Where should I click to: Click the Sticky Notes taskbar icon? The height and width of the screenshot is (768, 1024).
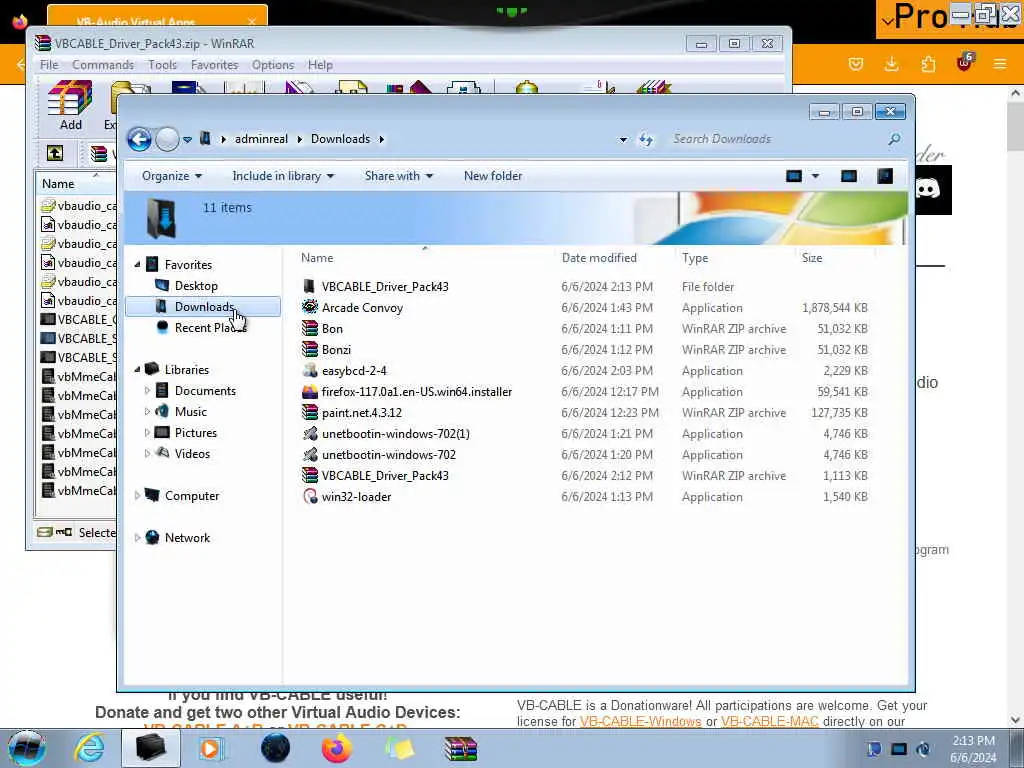coord(399,748)
